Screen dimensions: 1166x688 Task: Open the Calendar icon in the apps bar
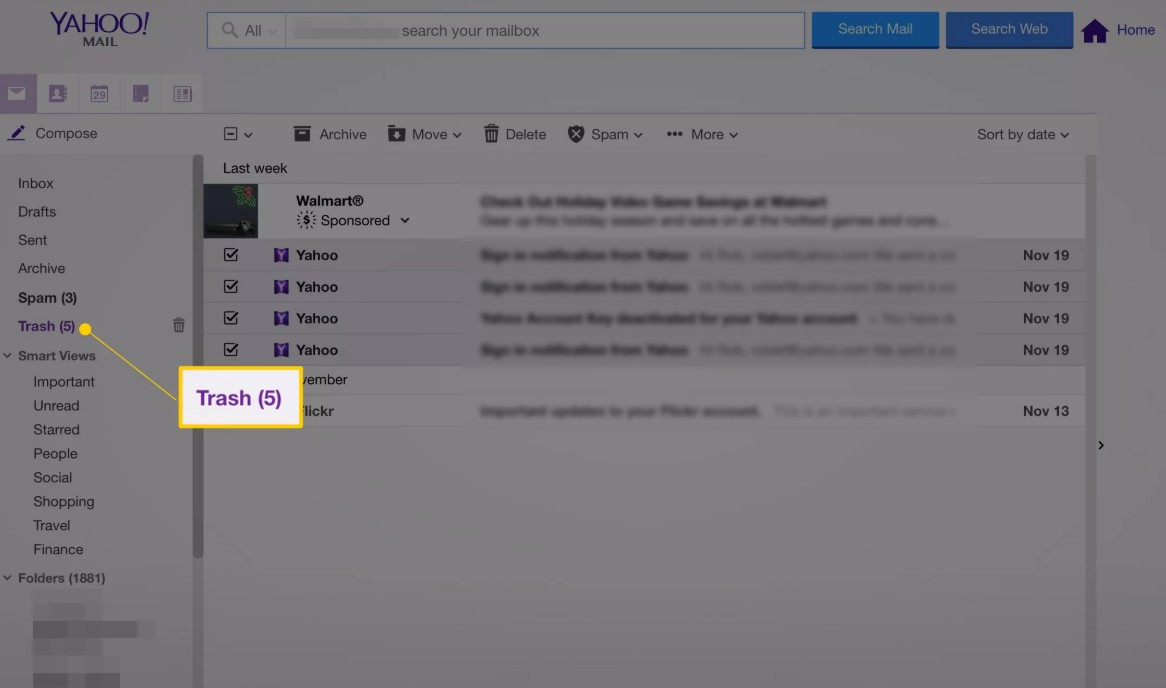pyautogui.click(x=99, y=93)
